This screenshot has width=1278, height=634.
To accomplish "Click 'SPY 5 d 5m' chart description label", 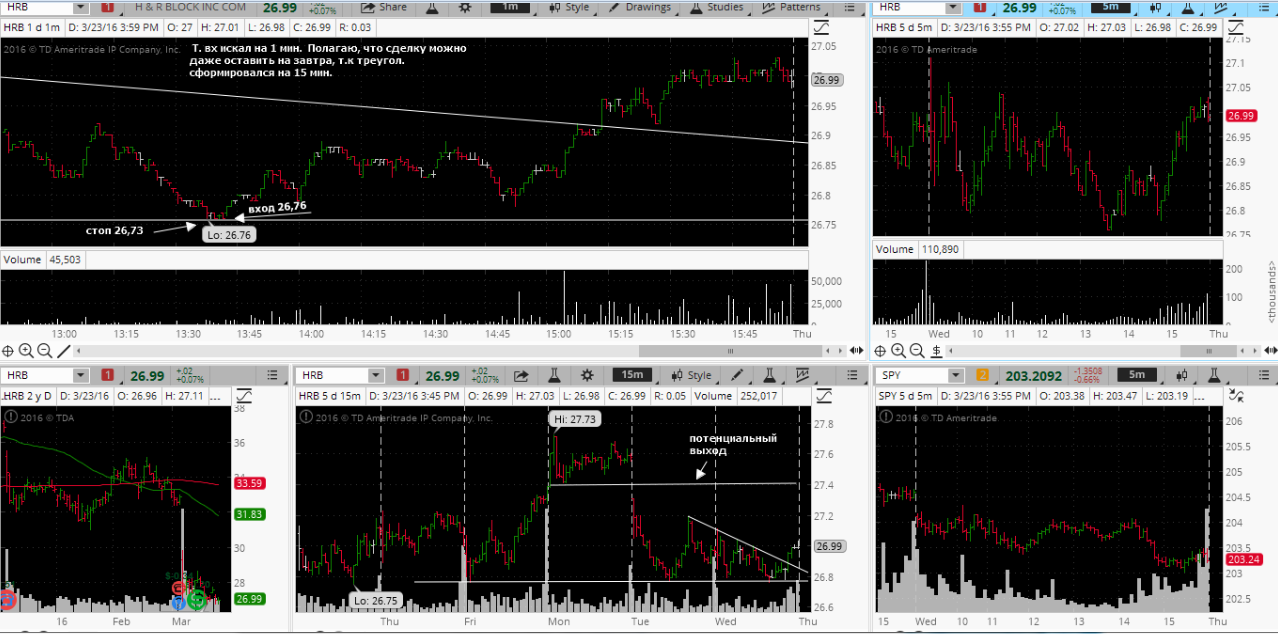I will click(905, 396).
